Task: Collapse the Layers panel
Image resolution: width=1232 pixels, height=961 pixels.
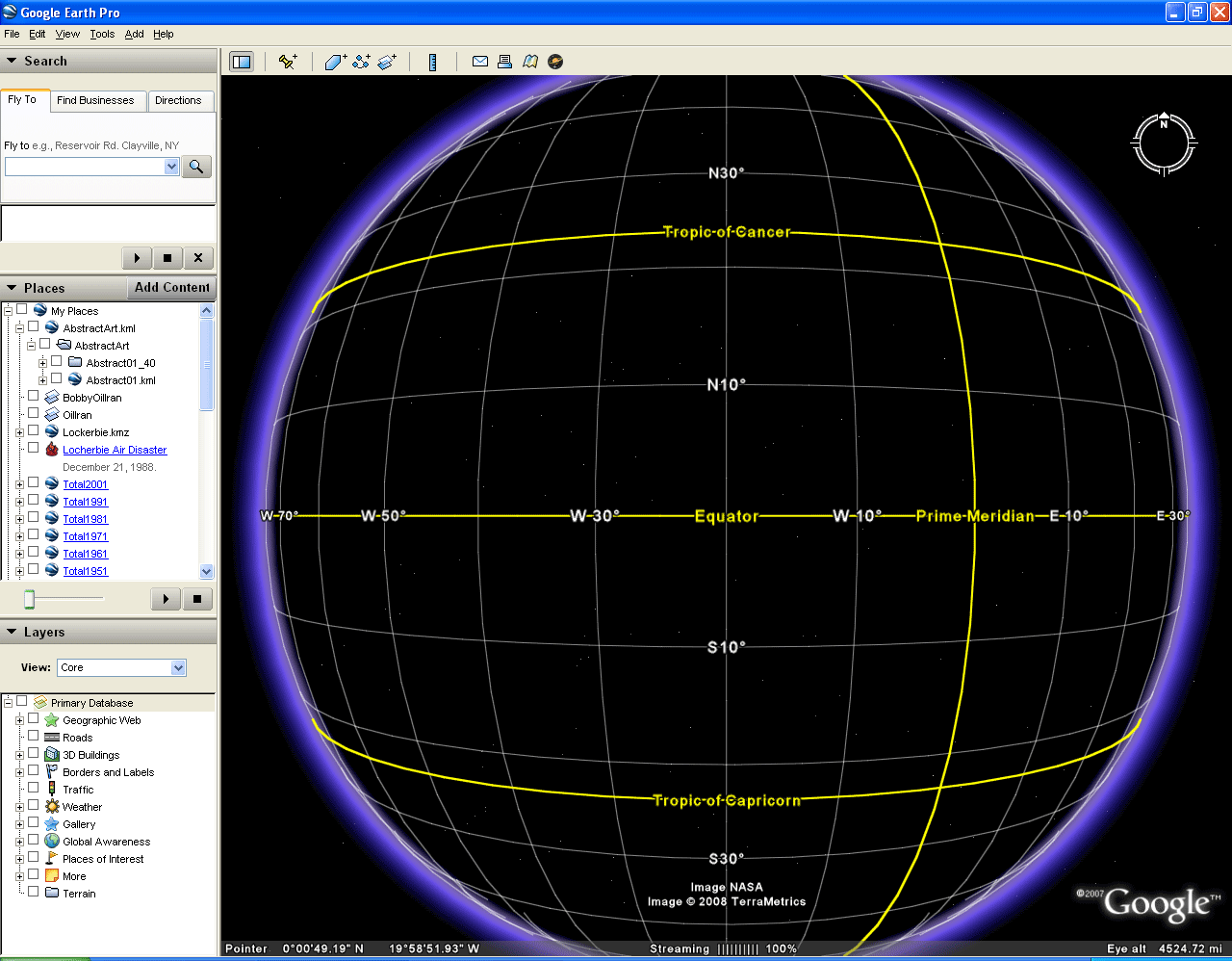Action: 12,633
